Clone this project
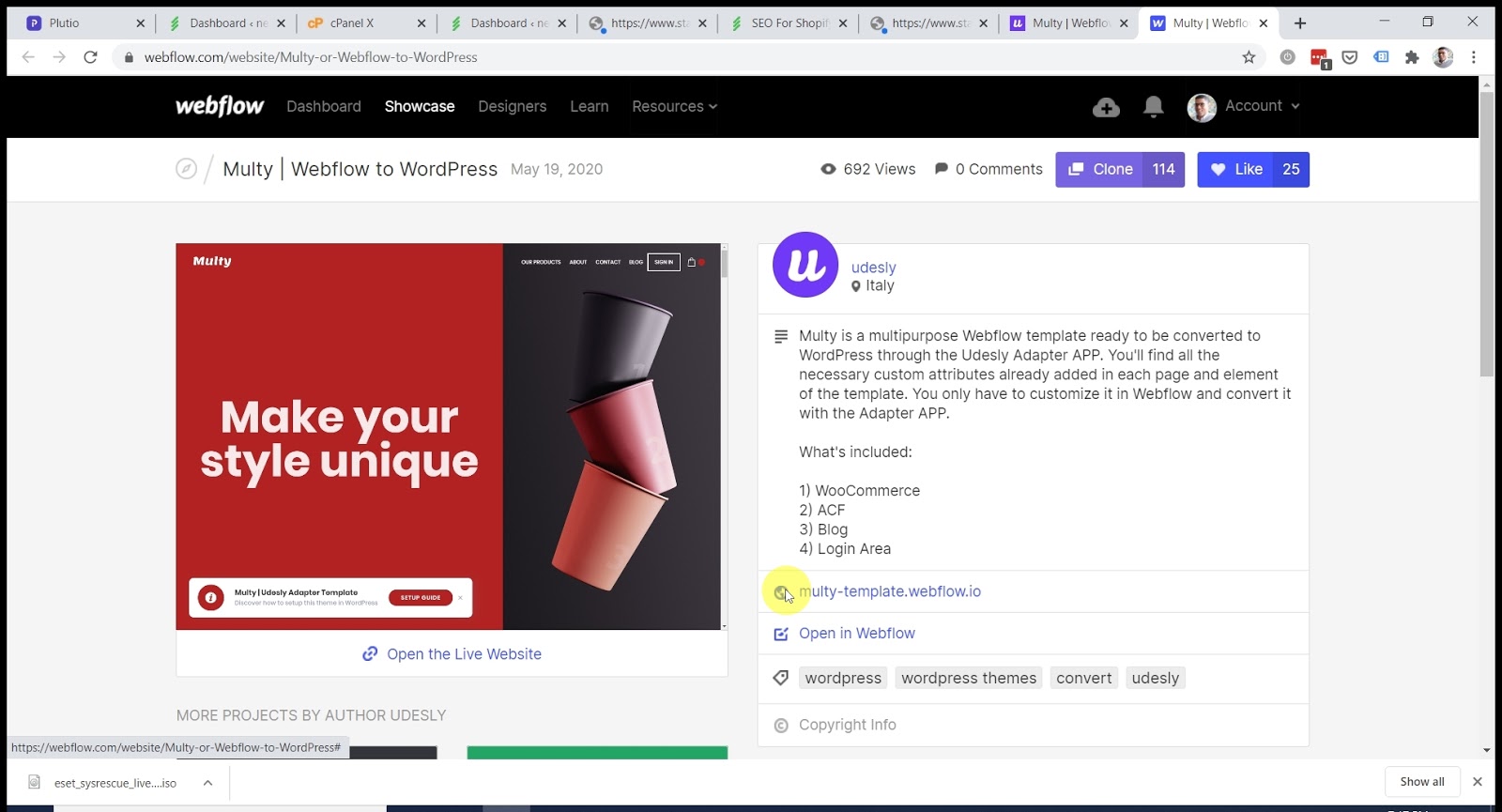The width and height of the screenshot is (1502, 812). tap(1120, 169)
